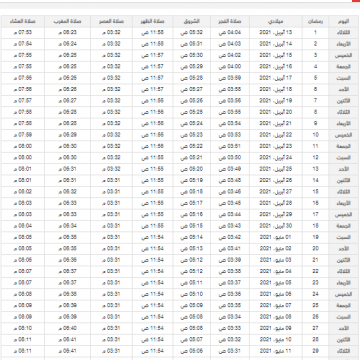Select Fajr time 03:35 on Ramadan day 25
Viewport: 360px width, 360px height.
pos(230,305)
